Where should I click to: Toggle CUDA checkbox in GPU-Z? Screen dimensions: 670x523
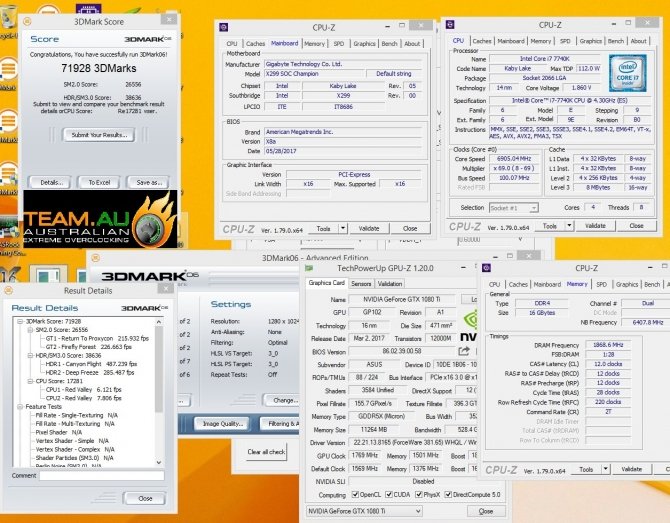click(389, 495)
